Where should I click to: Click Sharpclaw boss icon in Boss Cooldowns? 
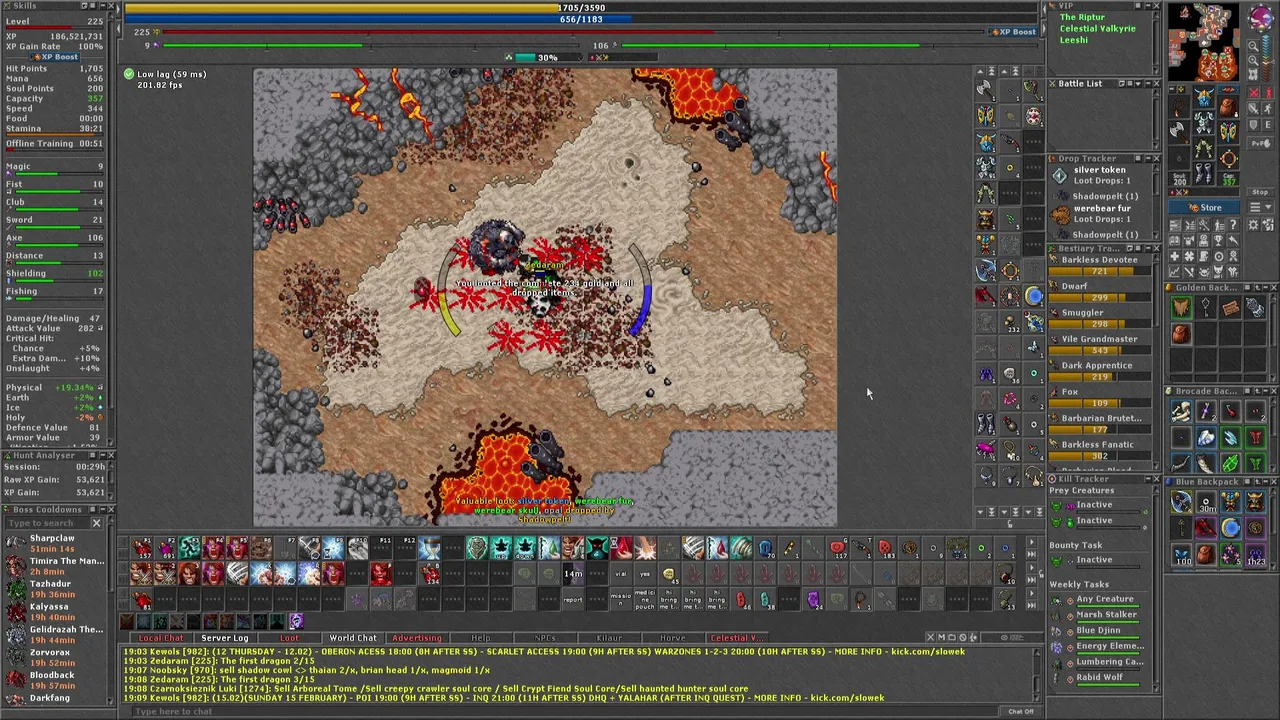14,541
